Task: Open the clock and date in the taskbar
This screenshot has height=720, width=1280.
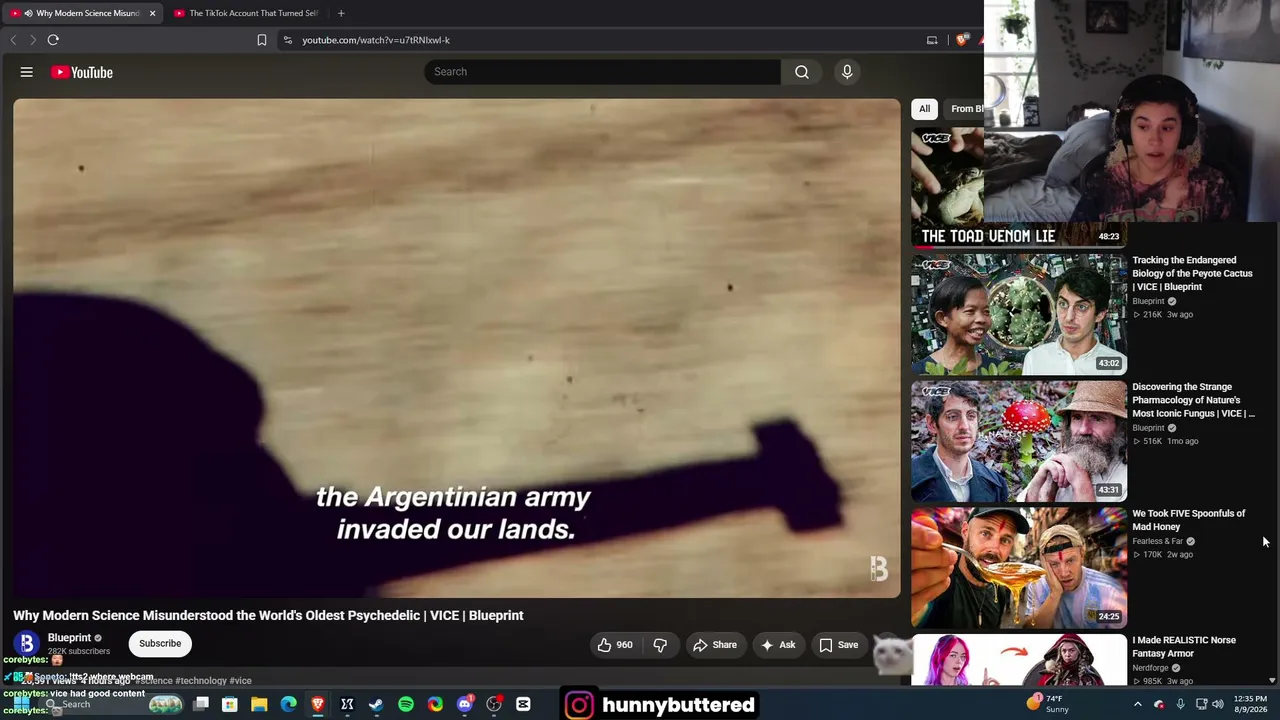Action: pyautogui.click(x=1250, y=704)
